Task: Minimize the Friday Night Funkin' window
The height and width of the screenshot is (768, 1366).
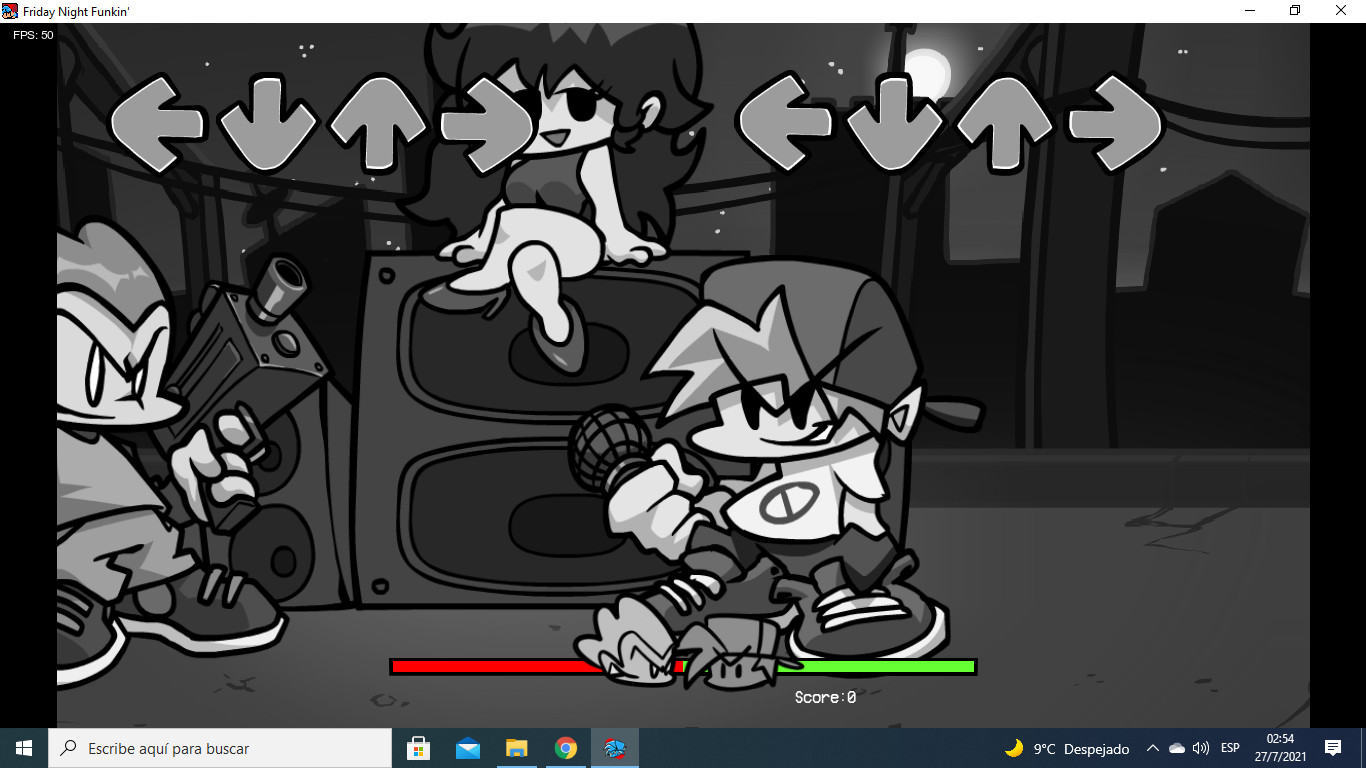Action: click(x=1250, y=10)
